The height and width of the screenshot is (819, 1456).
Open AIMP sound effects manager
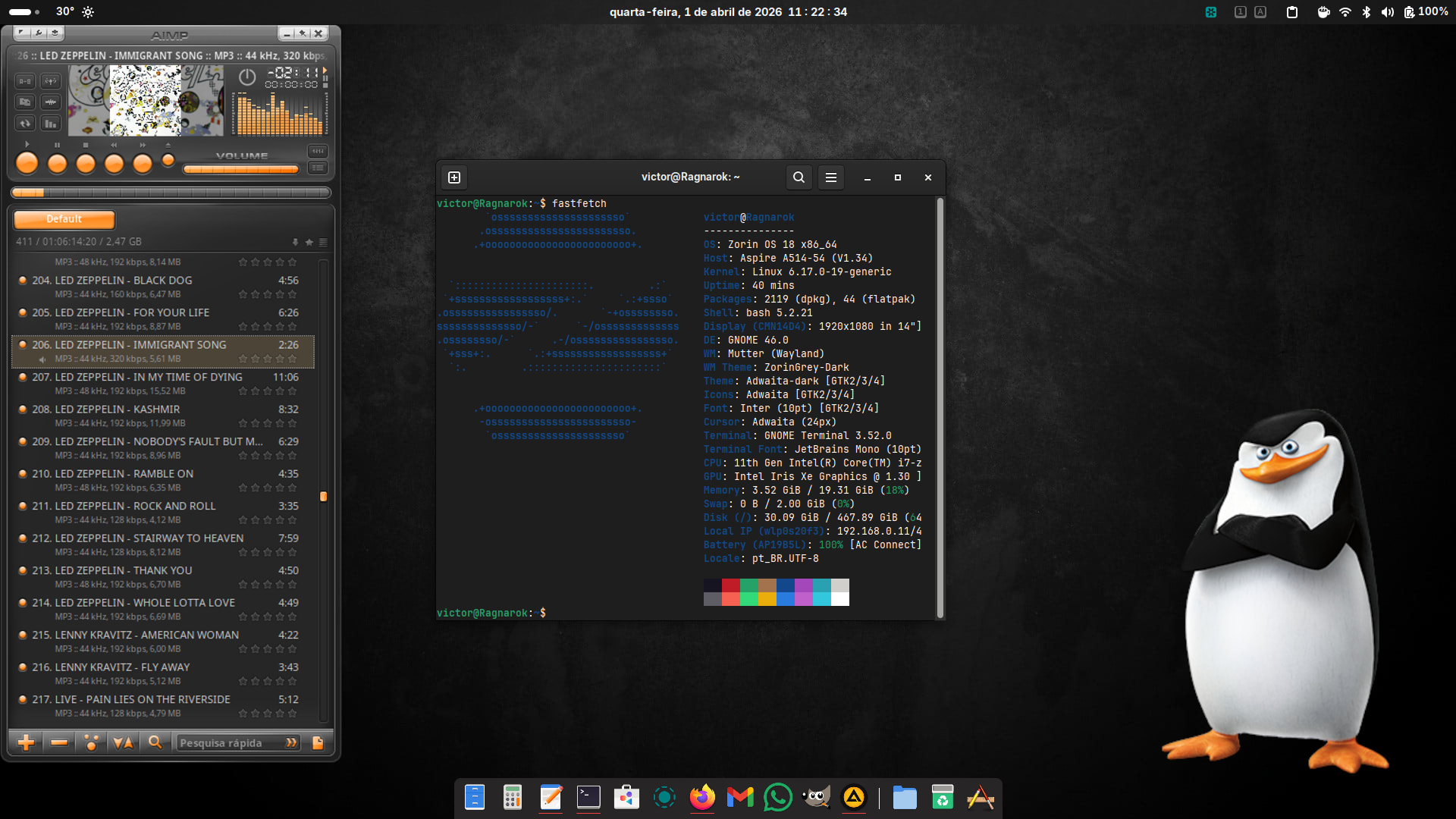tap(51, 102)
